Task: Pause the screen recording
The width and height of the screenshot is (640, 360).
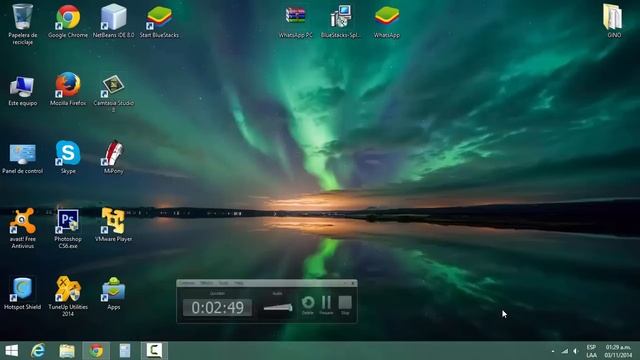Action: pyautogui.click(x=326, y=305)
